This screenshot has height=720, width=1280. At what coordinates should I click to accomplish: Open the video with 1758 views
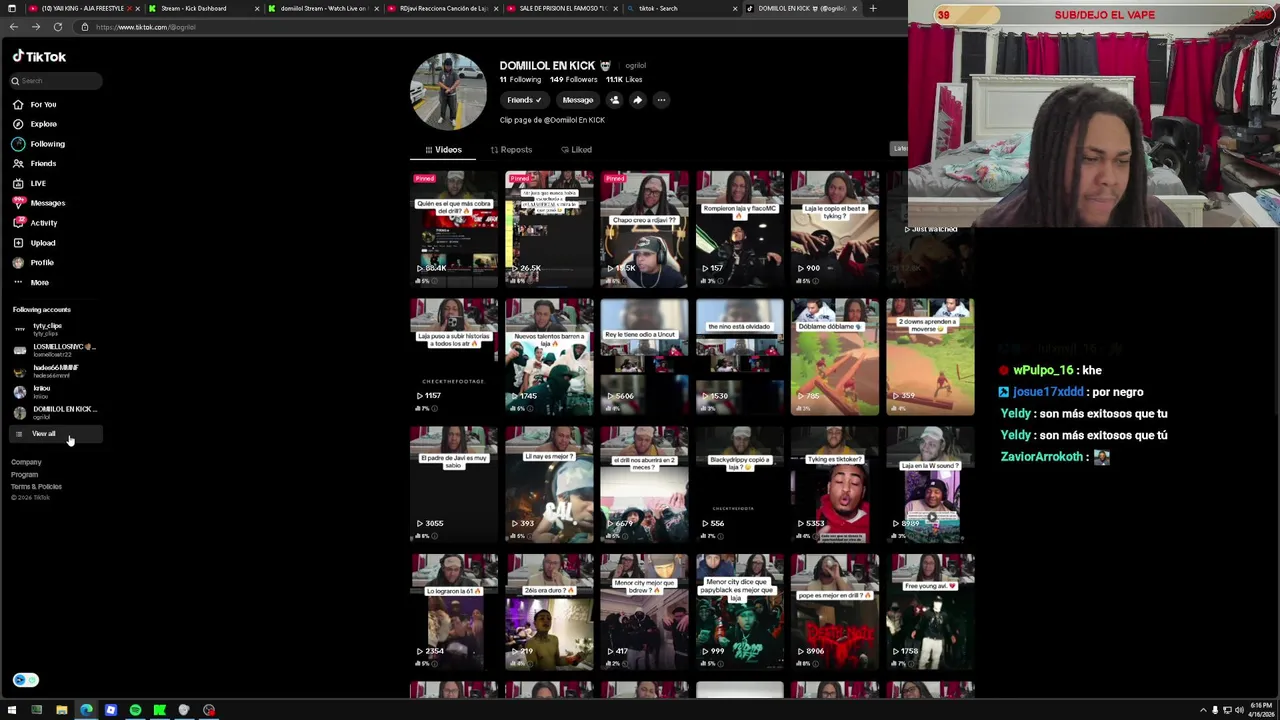tap(930, 612)
